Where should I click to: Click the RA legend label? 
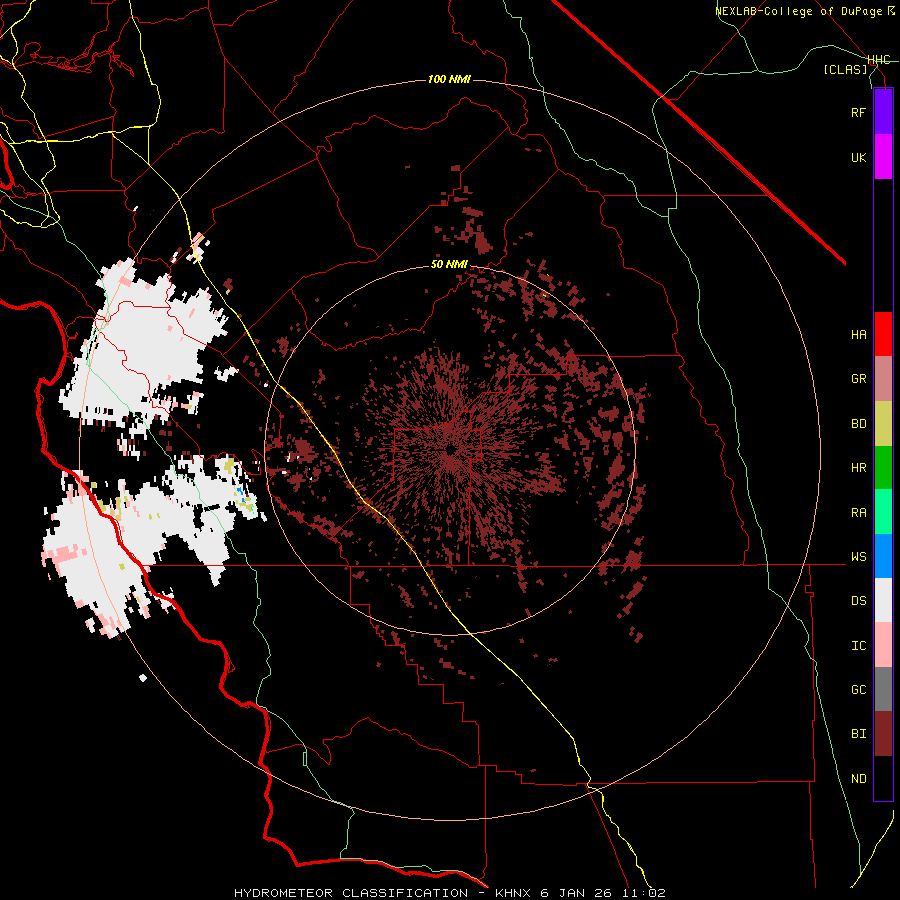click(x=859, y=512)
